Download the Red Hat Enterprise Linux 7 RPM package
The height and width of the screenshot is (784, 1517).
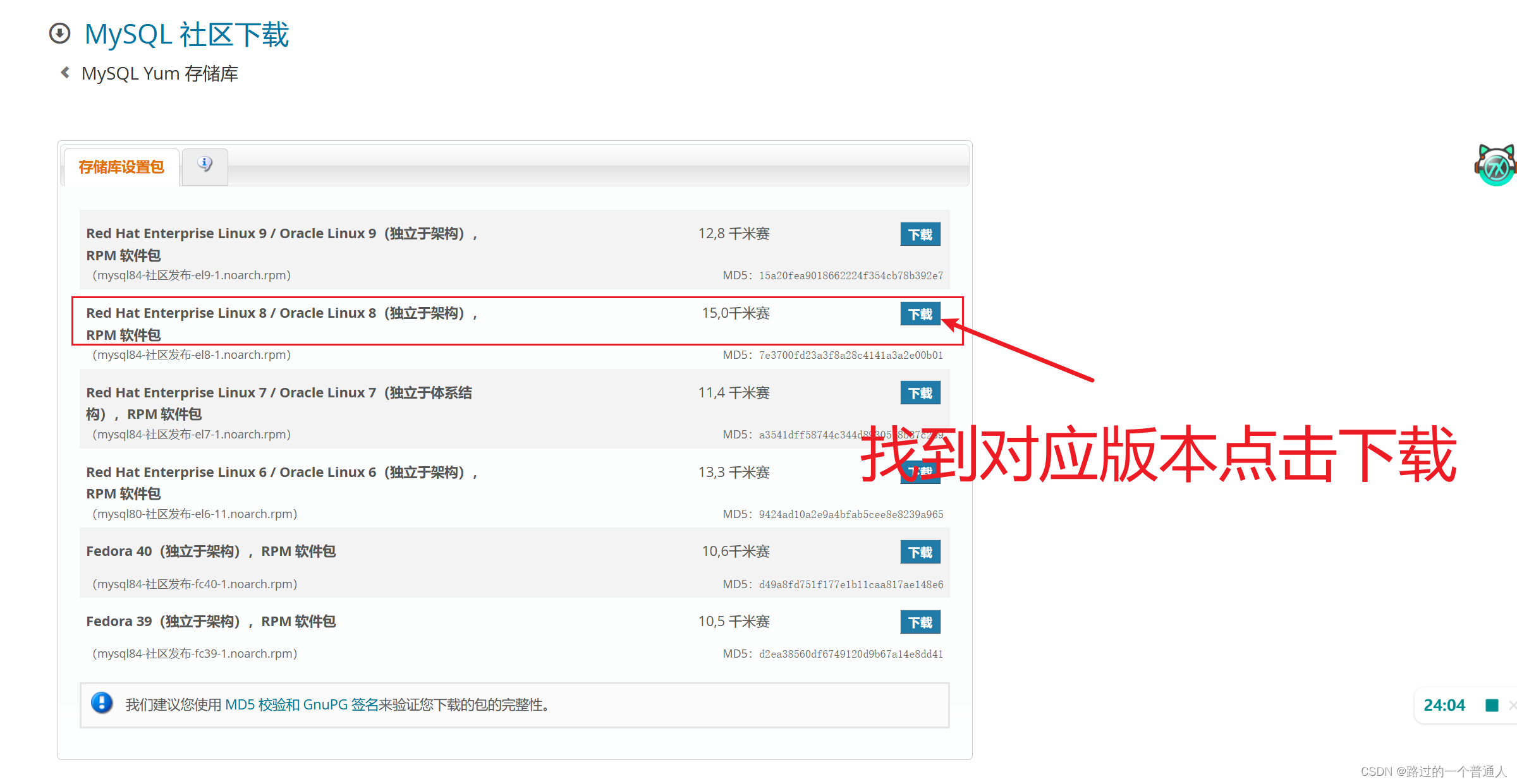920,392
